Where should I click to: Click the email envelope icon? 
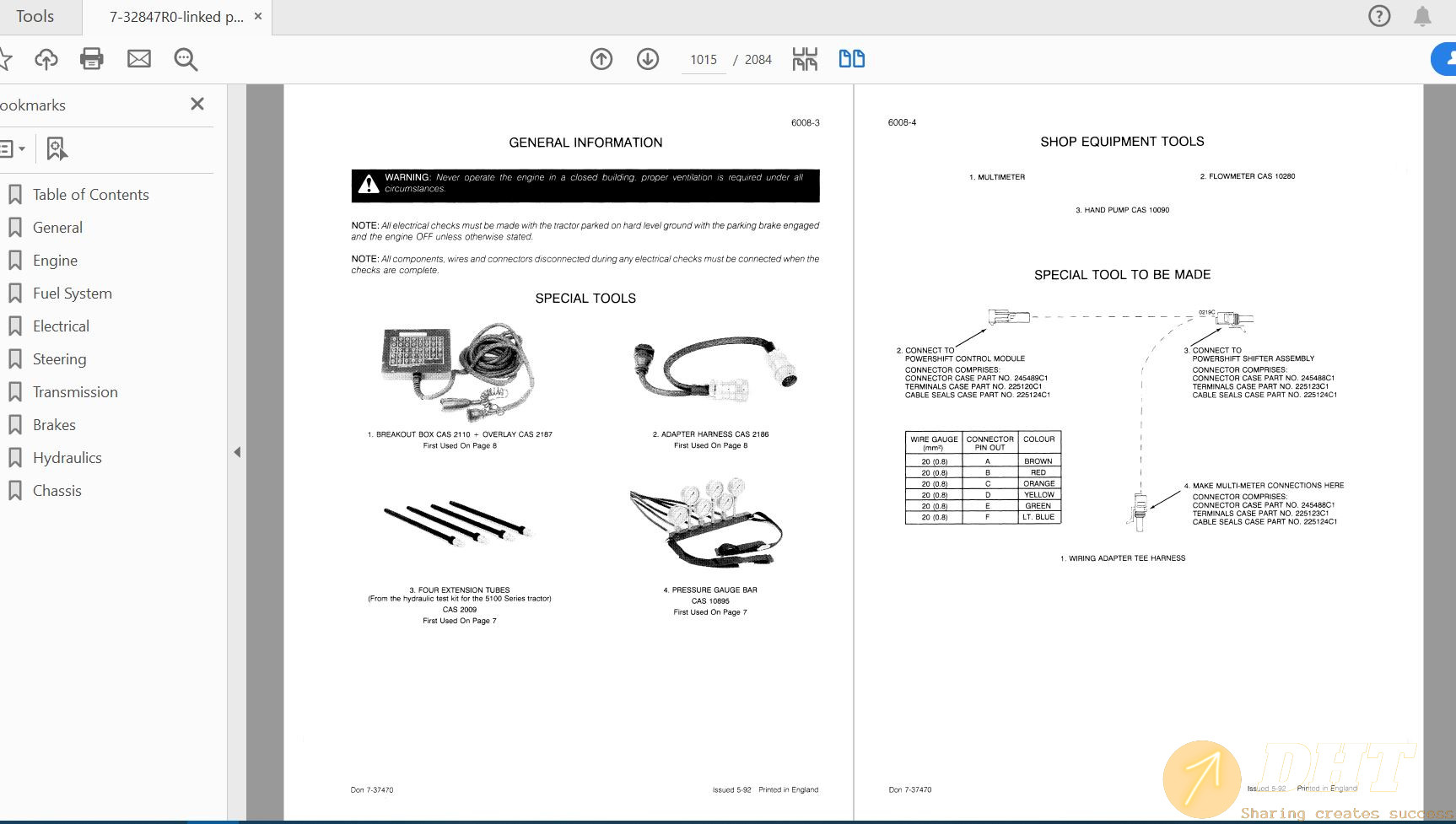pyautogui.click(x=139, y=59)
